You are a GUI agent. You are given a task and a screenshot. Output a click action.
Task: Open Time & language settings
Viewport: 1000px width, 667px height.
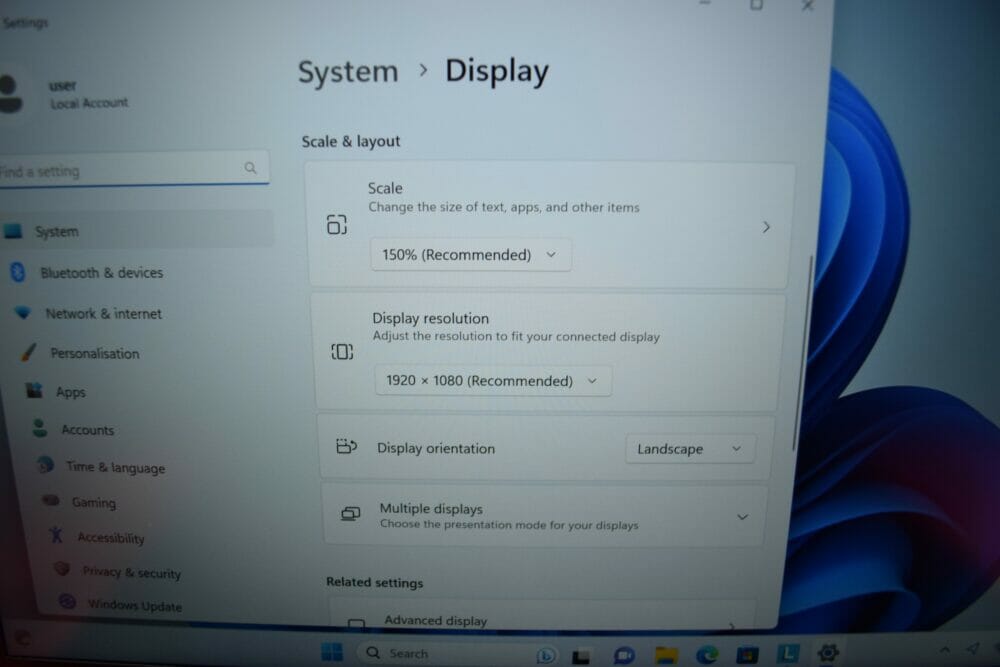click(115, 467)
